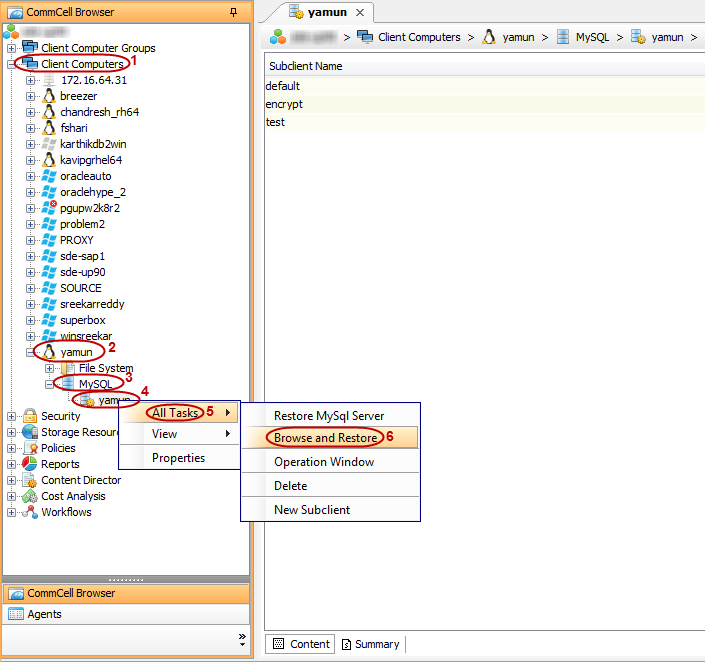Click the penguin icon beside breezer

[x=49, y=96]
